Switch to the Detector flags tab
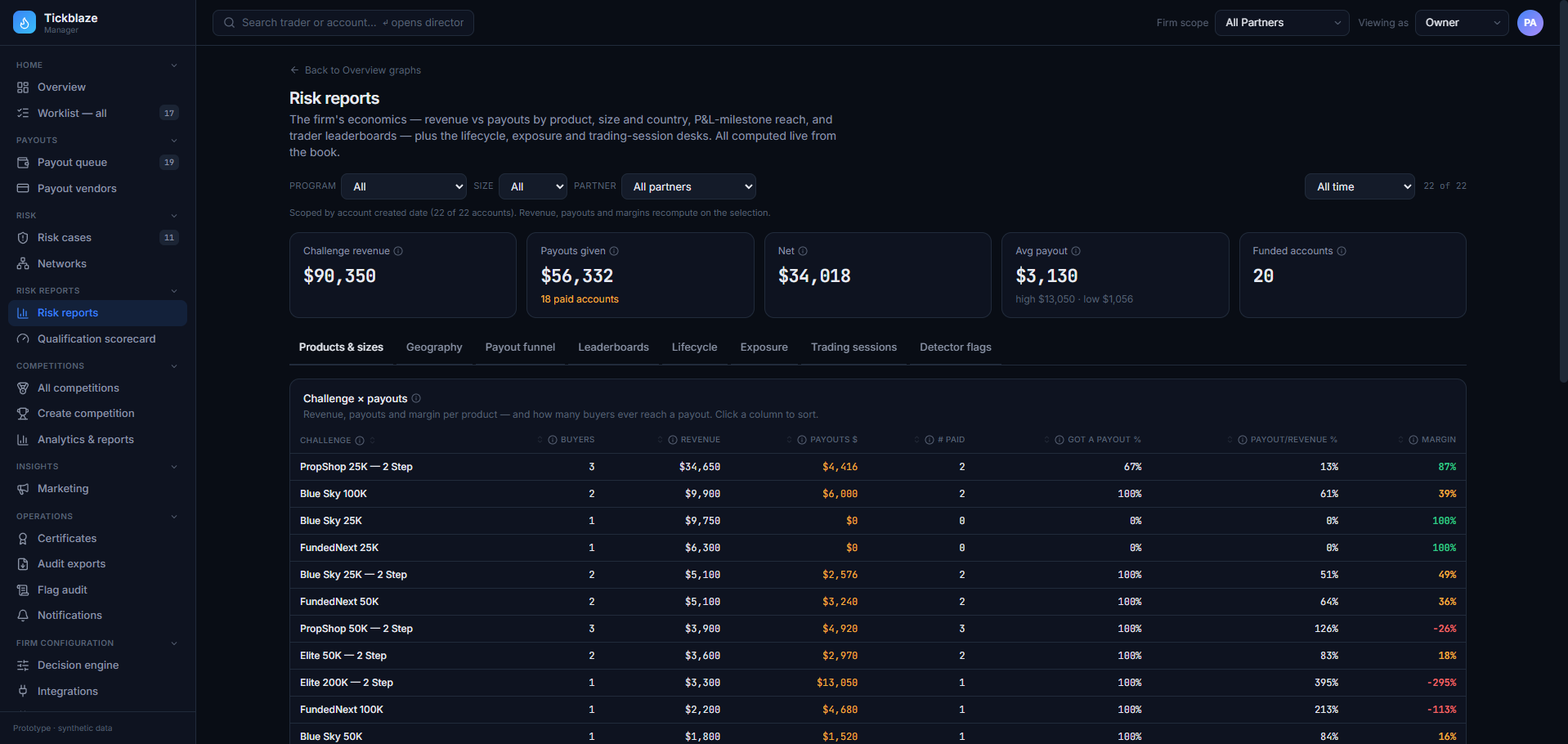The width and height of the screenshot is (1568, 744). [956, 347]
